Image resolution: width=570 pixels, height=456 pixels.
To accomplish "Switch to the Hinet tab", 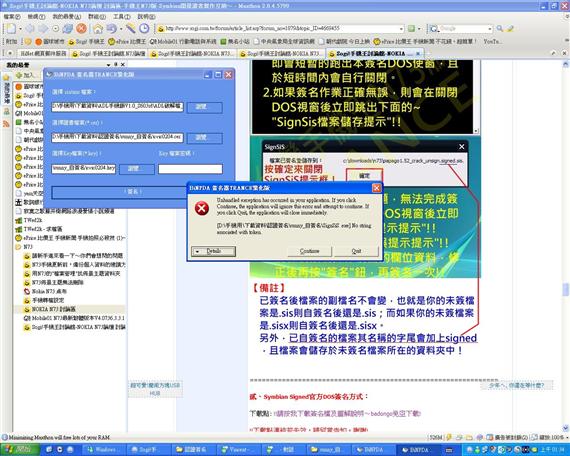I will 42,53.
